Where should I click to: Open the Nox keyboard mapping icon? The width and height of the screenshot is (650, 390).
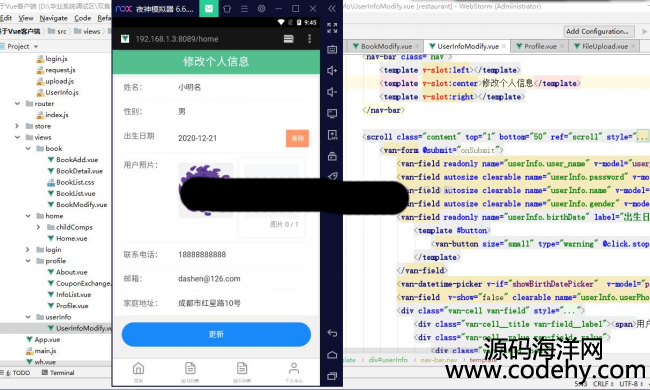[332, 49]
